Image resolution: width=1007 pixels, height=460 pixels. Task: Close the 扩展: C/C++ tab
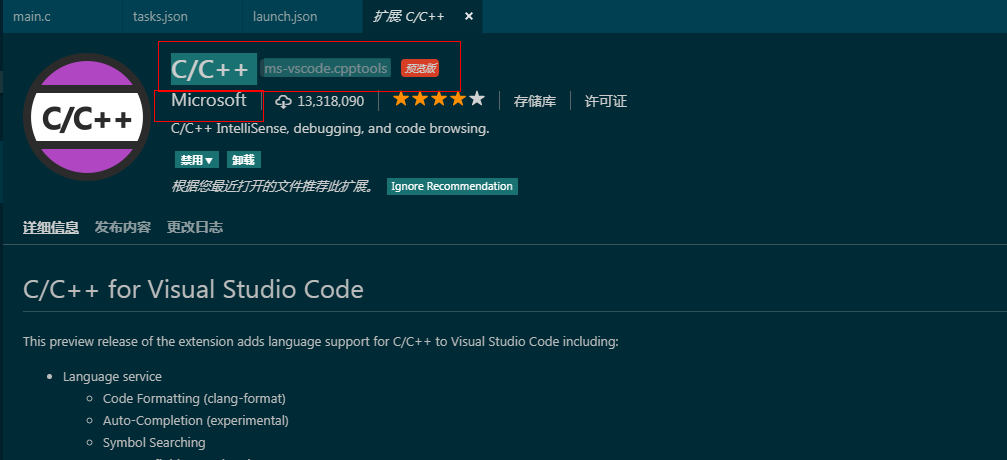pyautogui.click(x=469, y=17)
